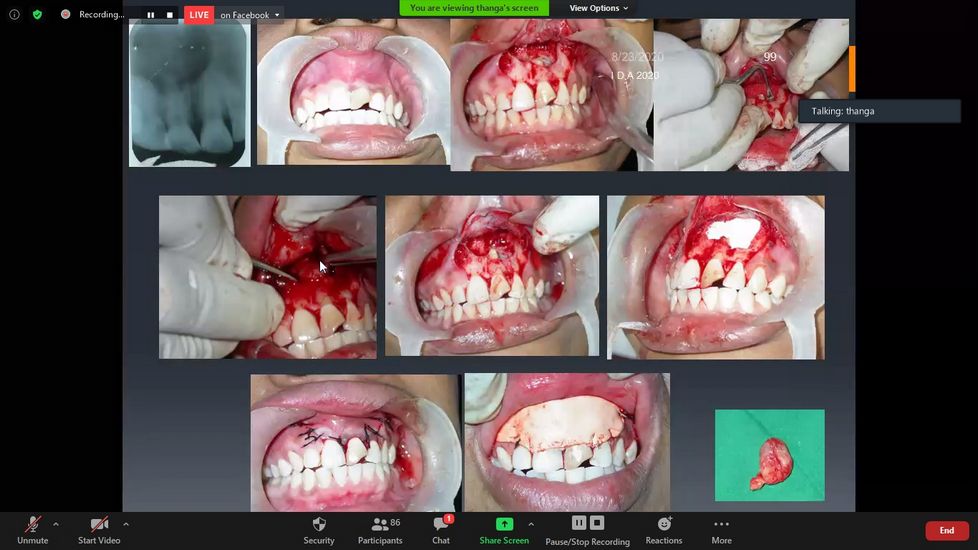Stop recording from the top bar

pyautogui.click(x=170, y=15)
